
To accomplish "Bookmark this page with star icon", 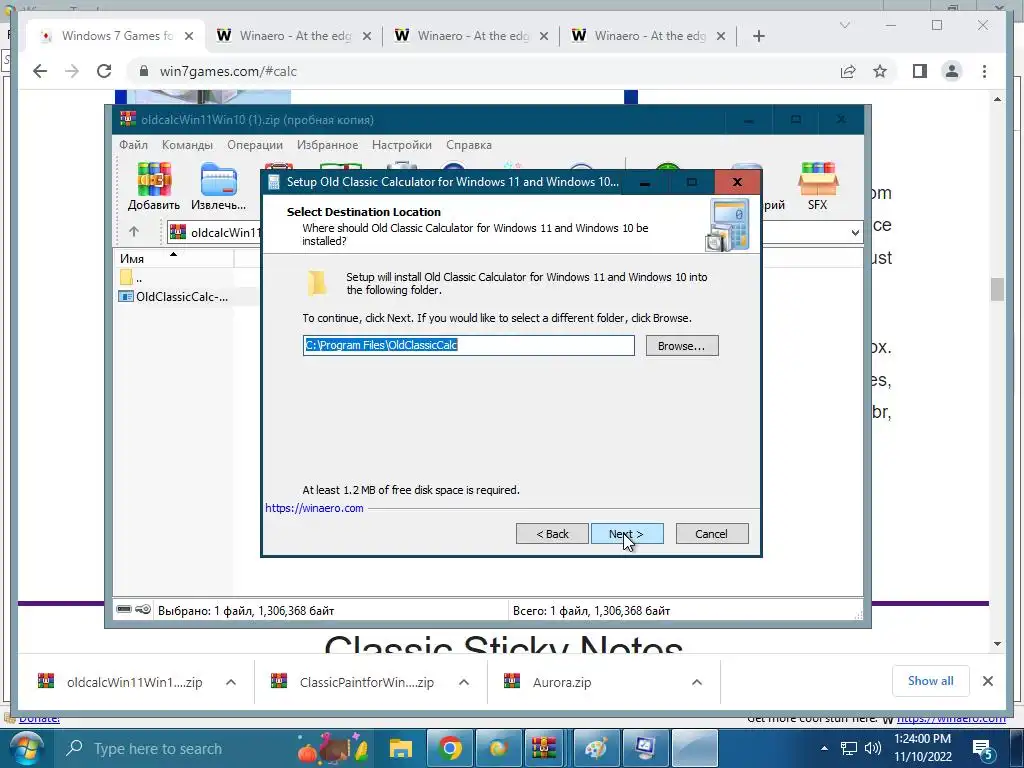I will 880,71.
